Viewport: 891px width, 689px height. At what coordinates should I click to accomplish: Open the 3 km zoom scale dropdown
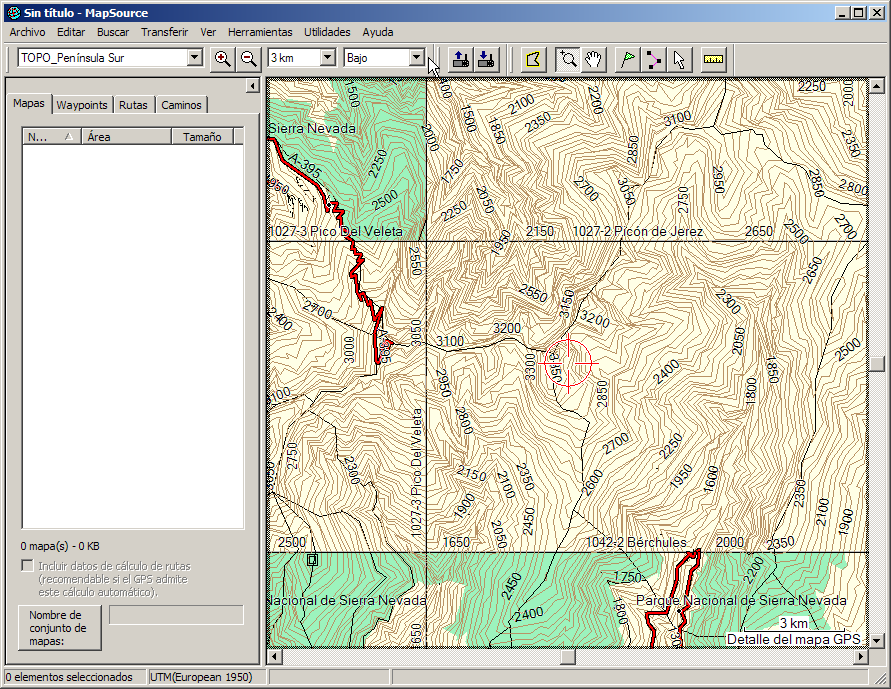point(328,57)
